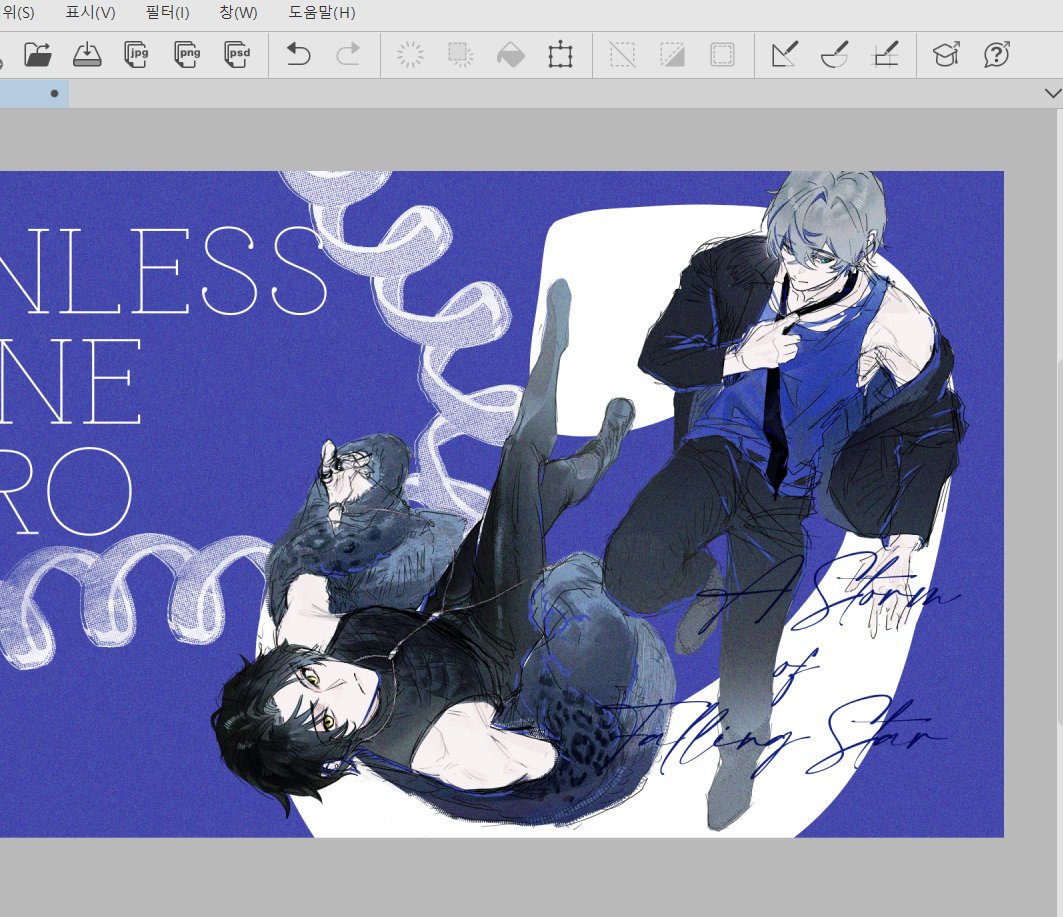Open the 필터(I) filter menu

pos(167,12)
